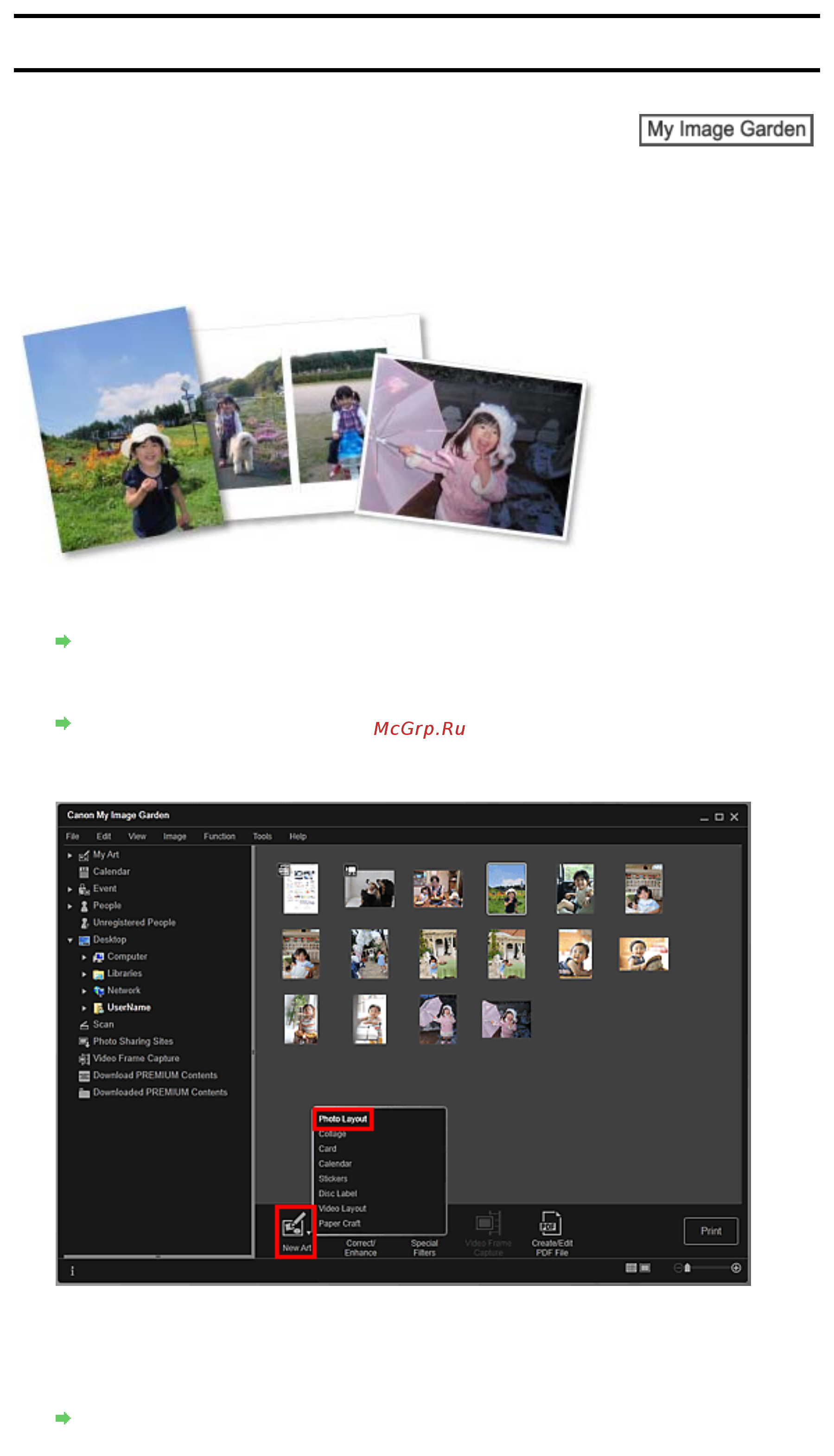Image resolution: width=834 pixels, height=1456 pixels.
Task: Expand the Network tree node
Action: point(83,992)
